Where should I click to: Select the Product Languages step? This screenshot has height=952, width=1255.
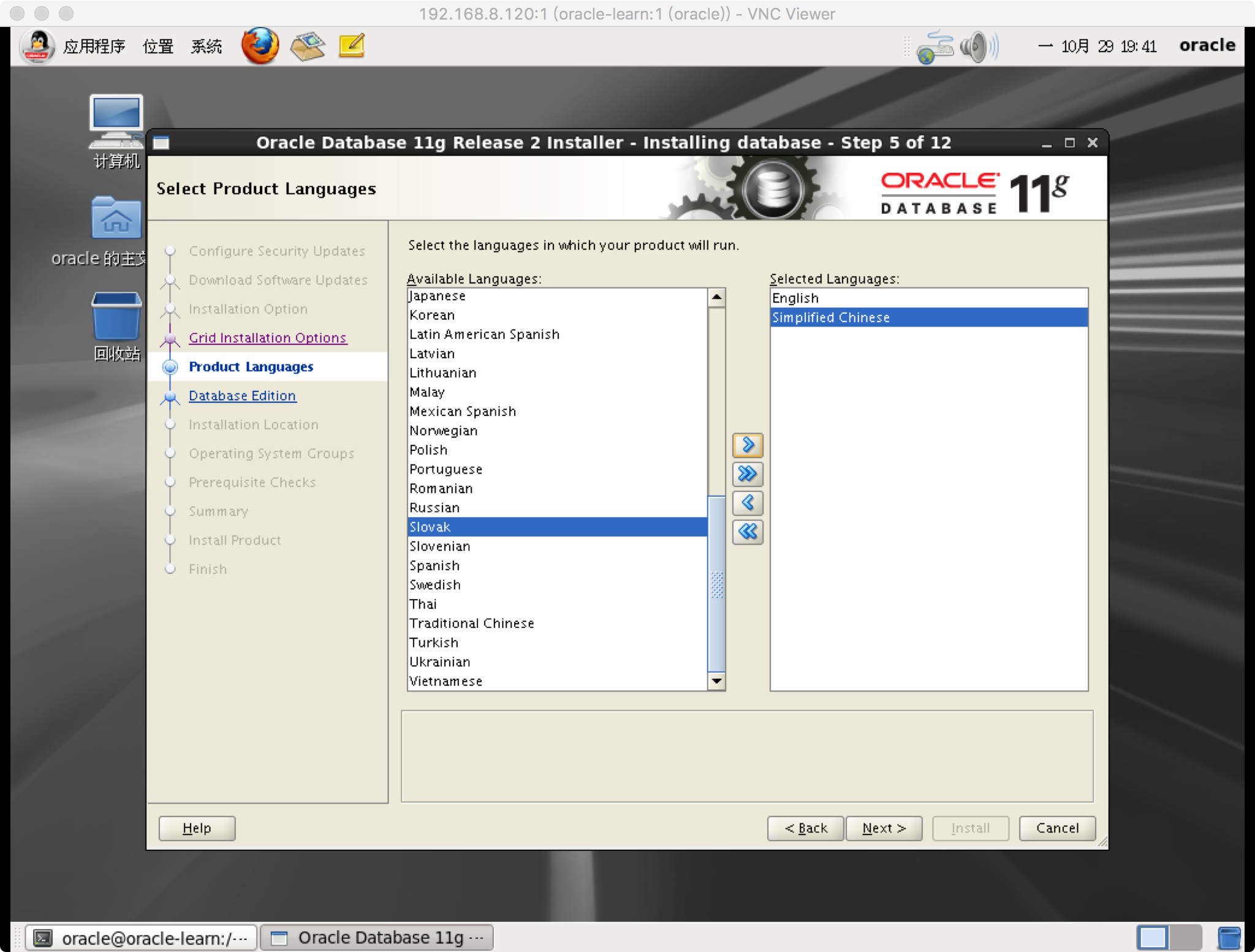pyautogui.click(x=251, y=366)
